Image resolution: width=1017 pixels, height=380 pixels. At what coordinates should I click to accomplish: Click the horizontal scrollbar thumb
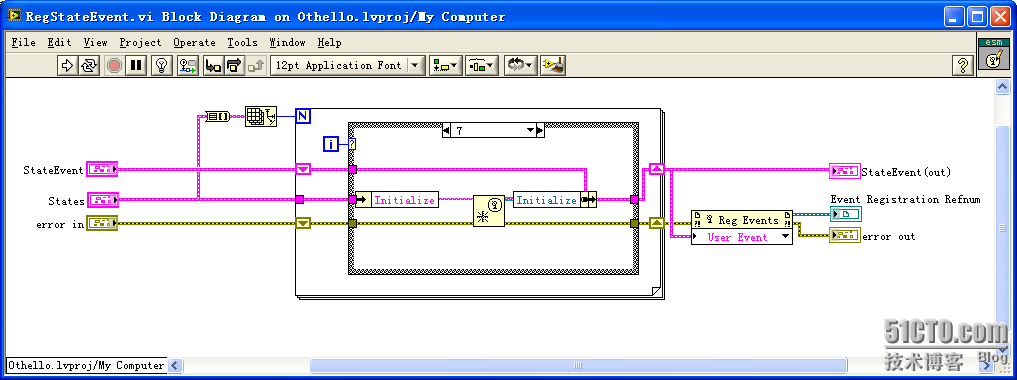click(579, 366)
